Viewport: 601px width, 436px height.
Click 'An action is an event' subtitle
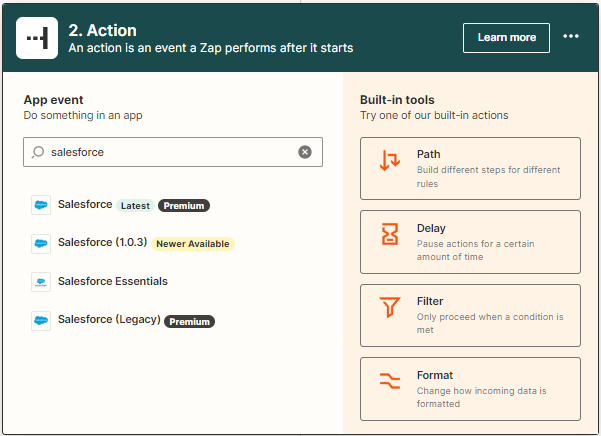click(211, 48)
